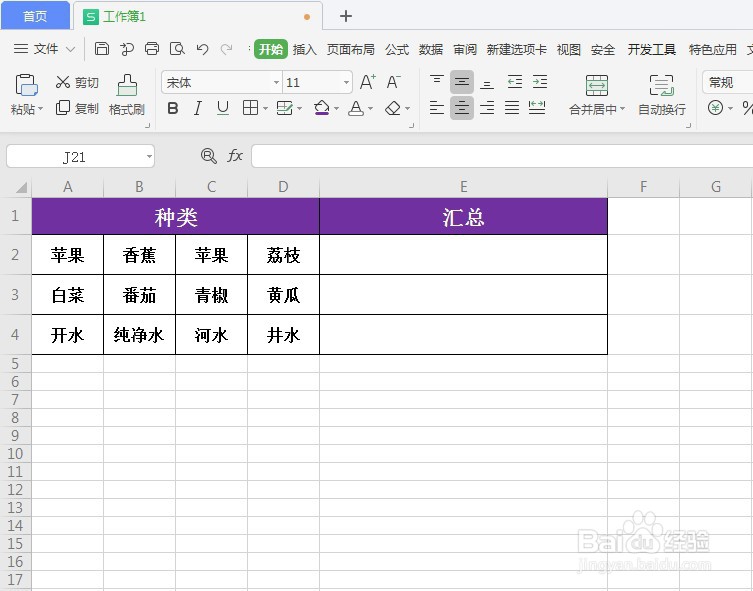Click justify alignment icon
The image size is (753, 591).
point(512,108)
